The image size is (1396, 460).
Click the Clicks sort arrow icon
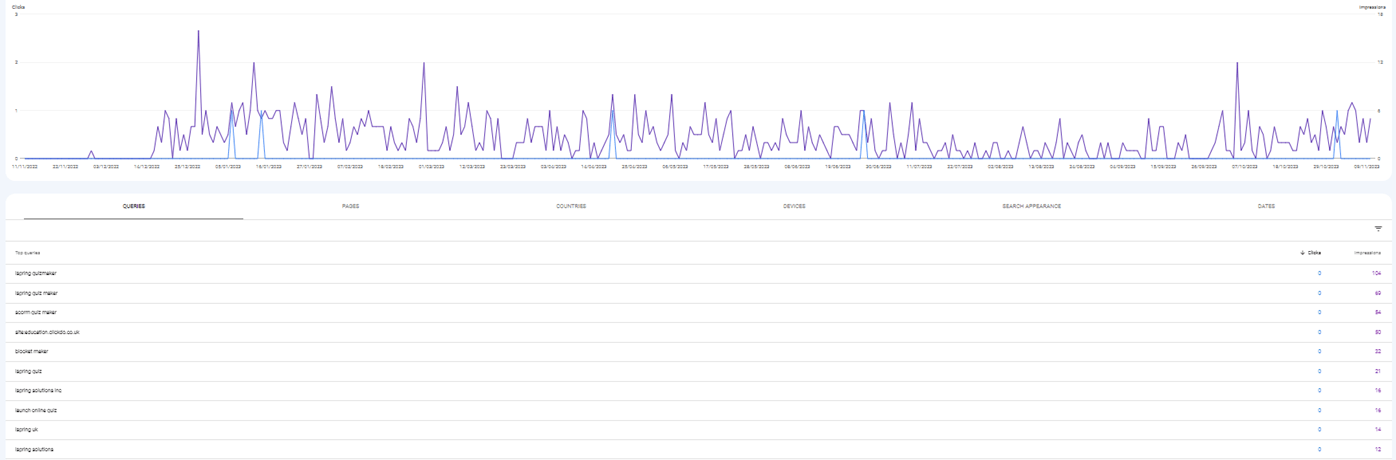(x=1302, y=253)
